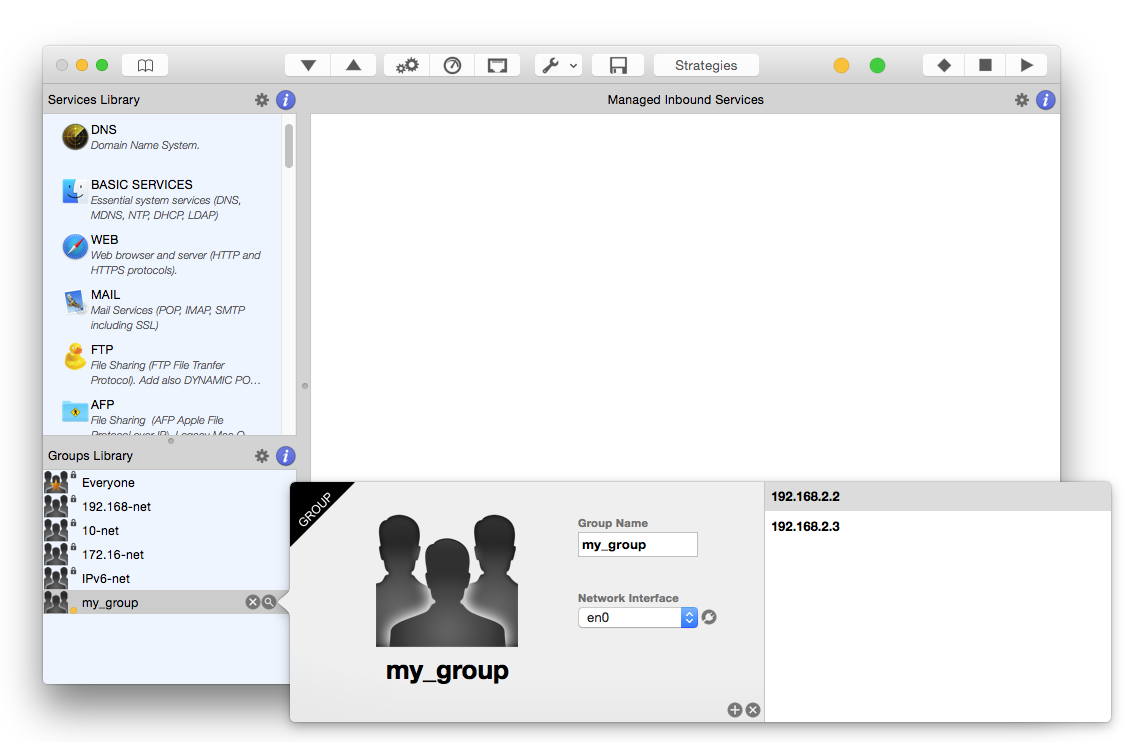The image size is (1130, 742).
Task: Click the open book icon in toolbar
Action: (145, 65)
